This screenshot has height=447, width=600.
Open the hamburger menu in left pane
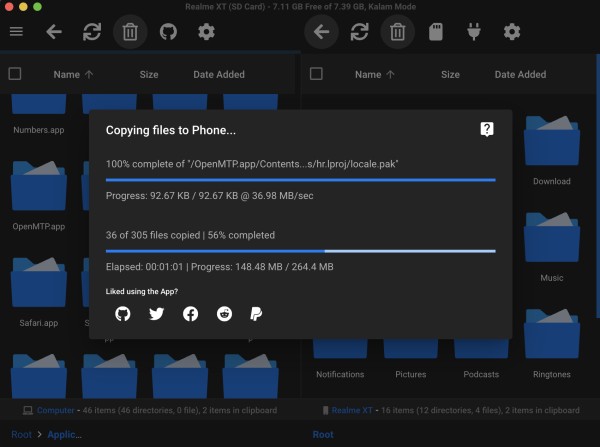(x=16, y=32)
